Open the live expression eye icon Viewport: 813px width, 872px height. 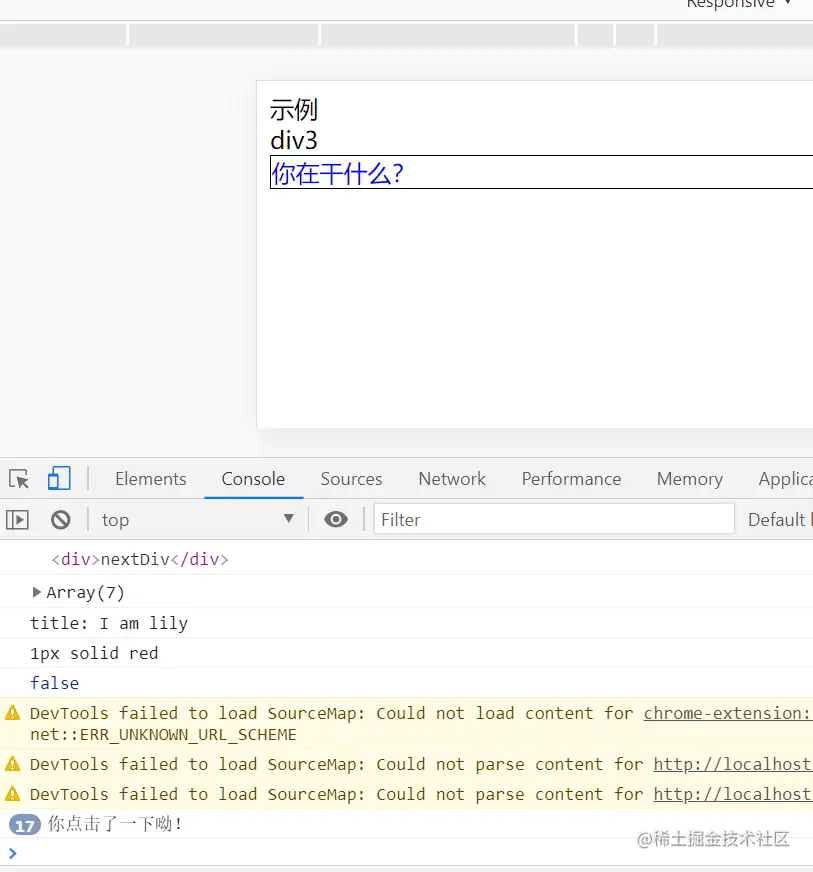coord(336,519)
